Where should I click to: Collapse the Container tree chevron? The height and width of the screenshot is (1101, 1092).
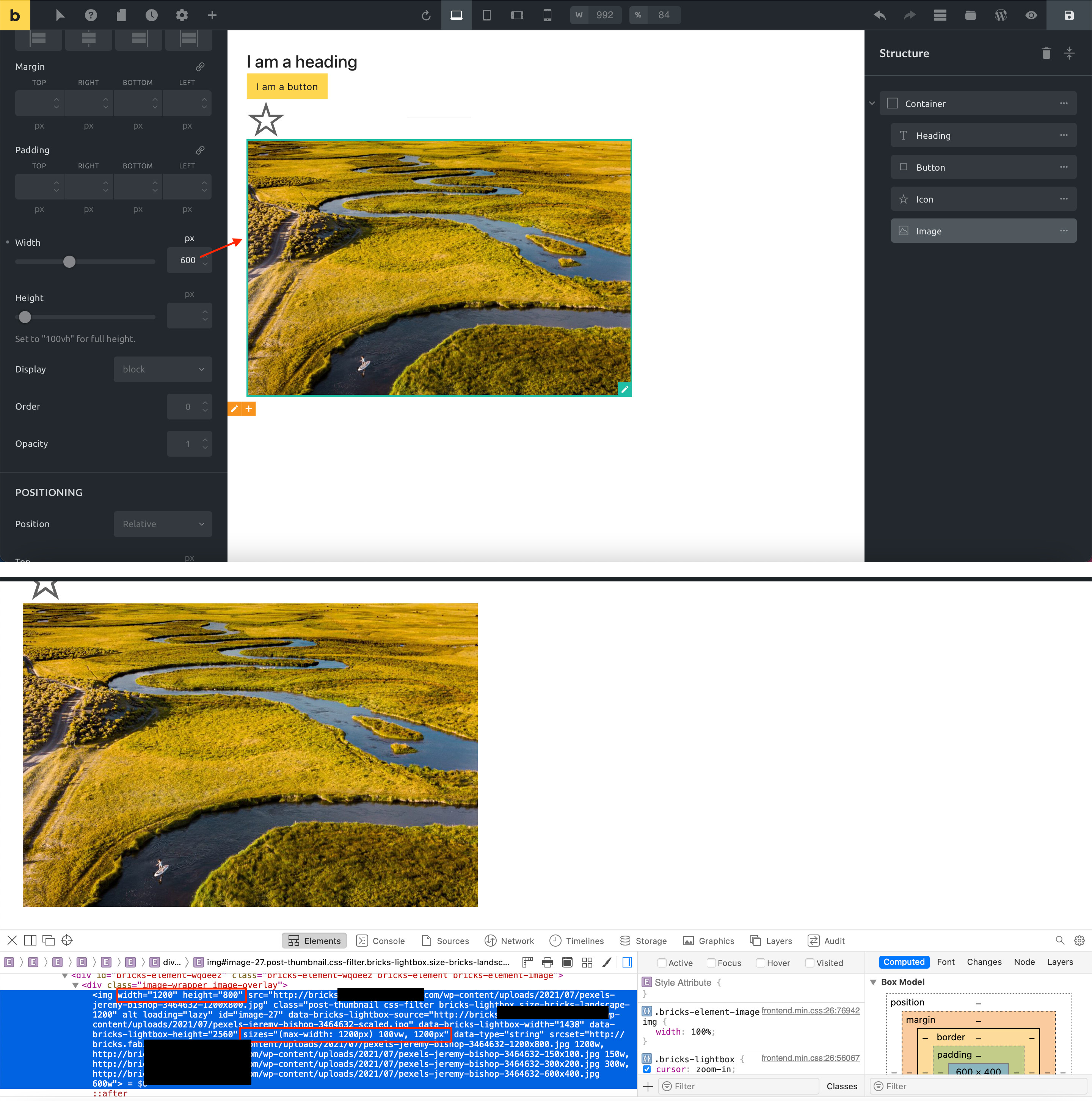[872, 104]
